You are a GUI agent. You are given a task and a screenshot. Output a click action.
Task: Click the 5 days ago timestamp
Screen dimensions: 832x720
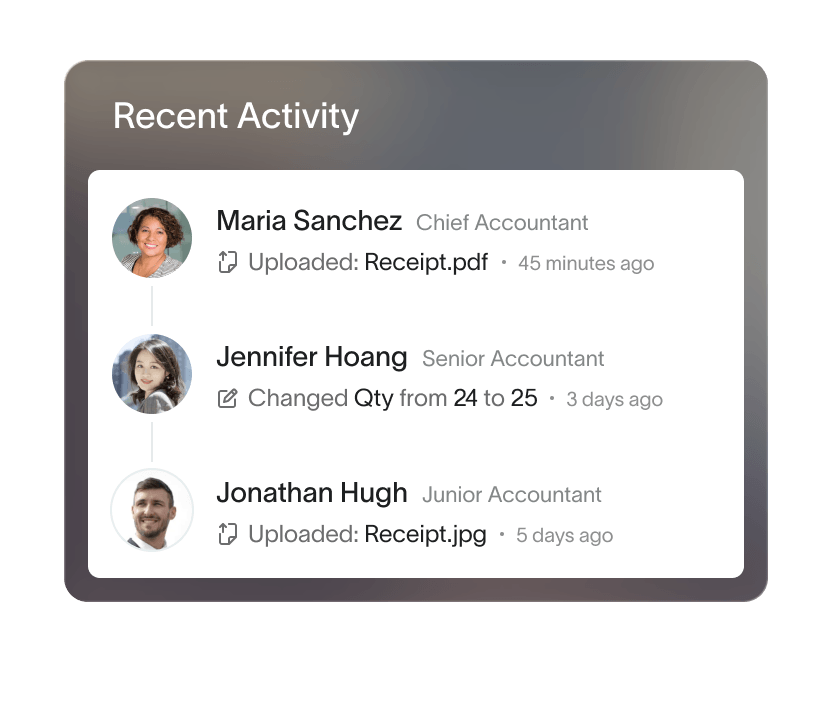[565, 535]
